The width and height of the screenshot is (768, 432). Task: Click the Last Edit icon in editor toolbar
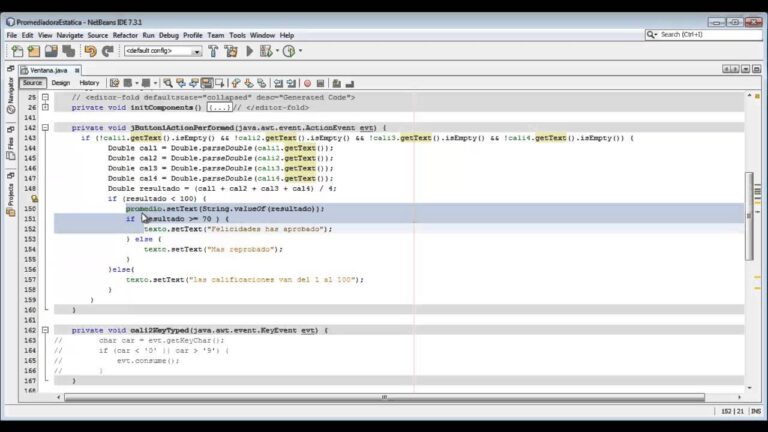coord(114,83)
